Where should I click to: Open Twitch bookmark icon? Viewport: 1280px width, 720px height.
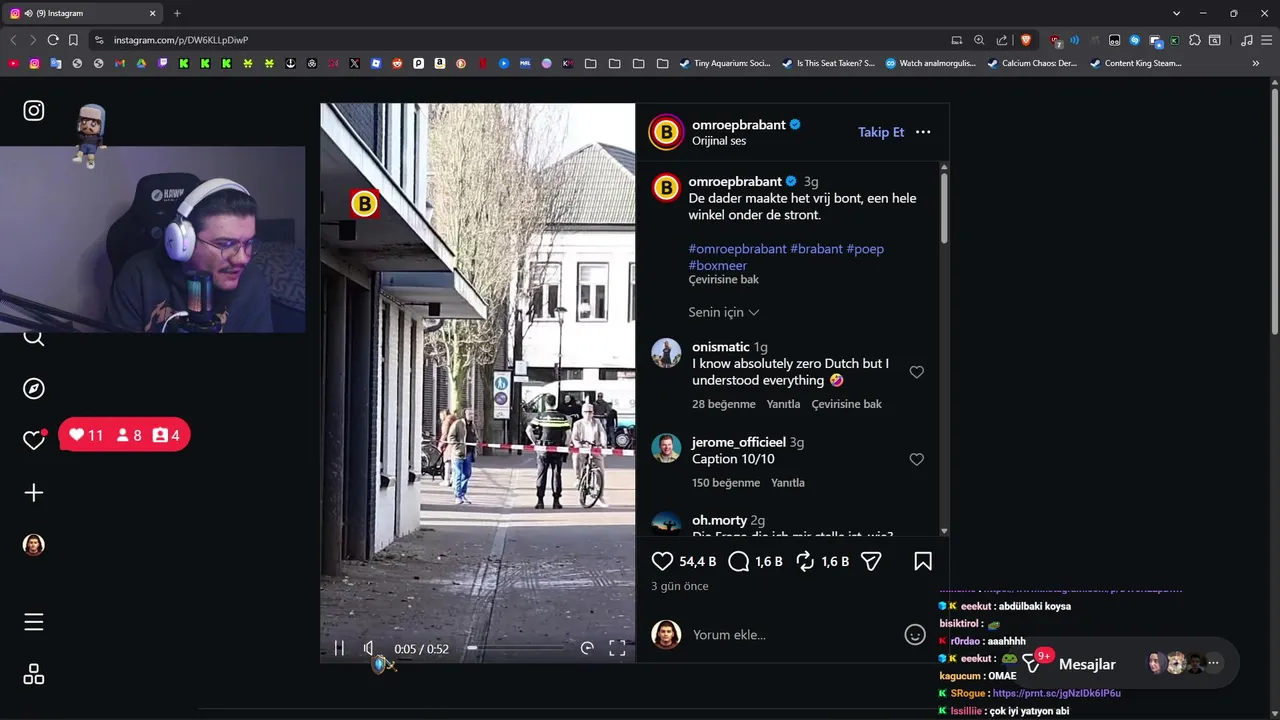(x=163, y=63)
